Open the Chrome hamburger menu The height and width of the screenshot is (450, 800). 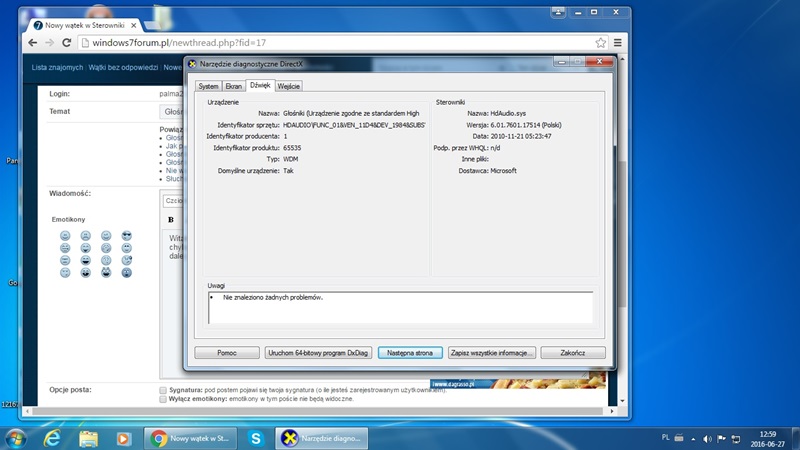tap(617, 43)
